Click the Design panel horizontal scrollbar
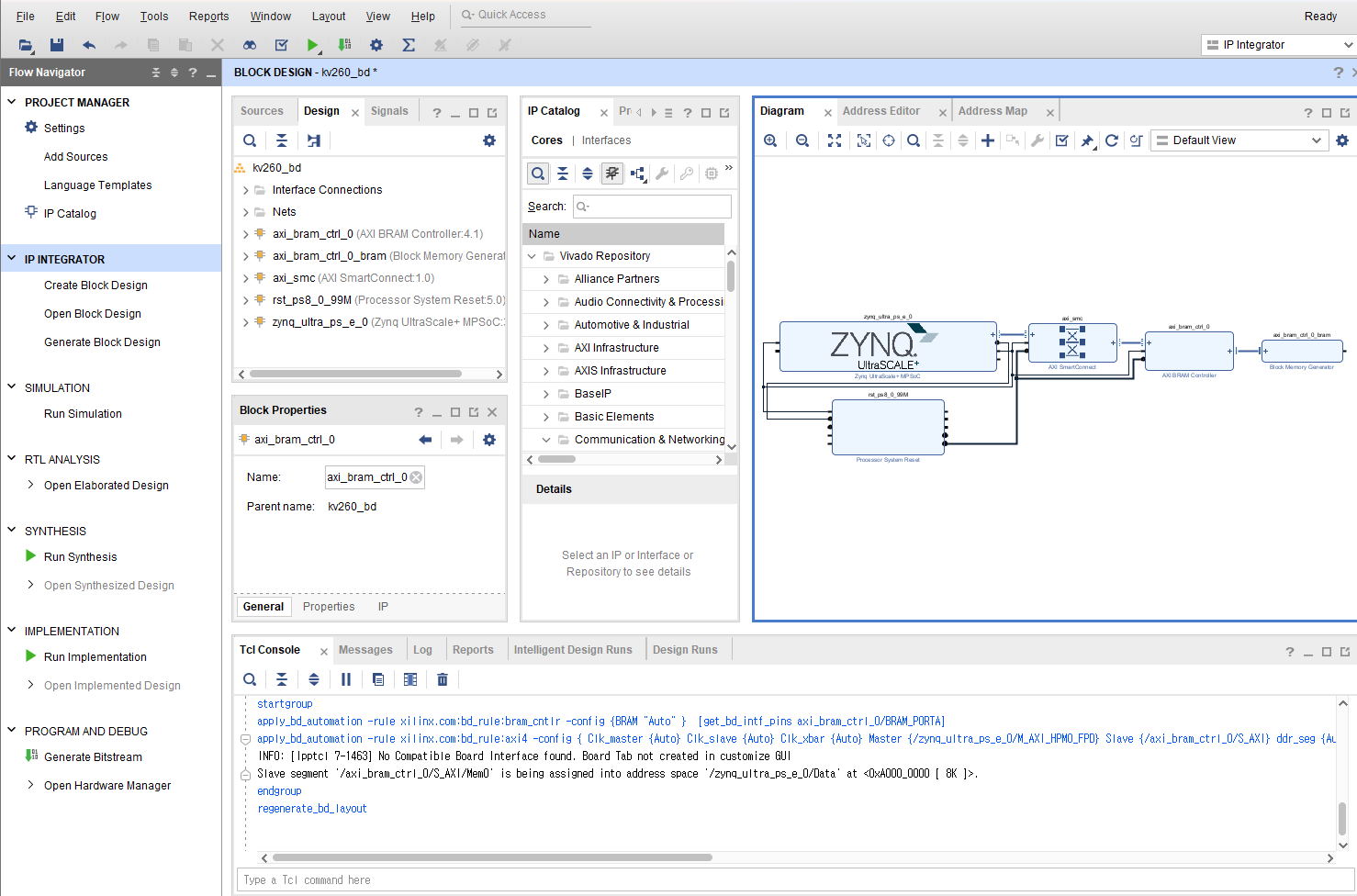This screenshot has width=1357, height=896. 356,374
